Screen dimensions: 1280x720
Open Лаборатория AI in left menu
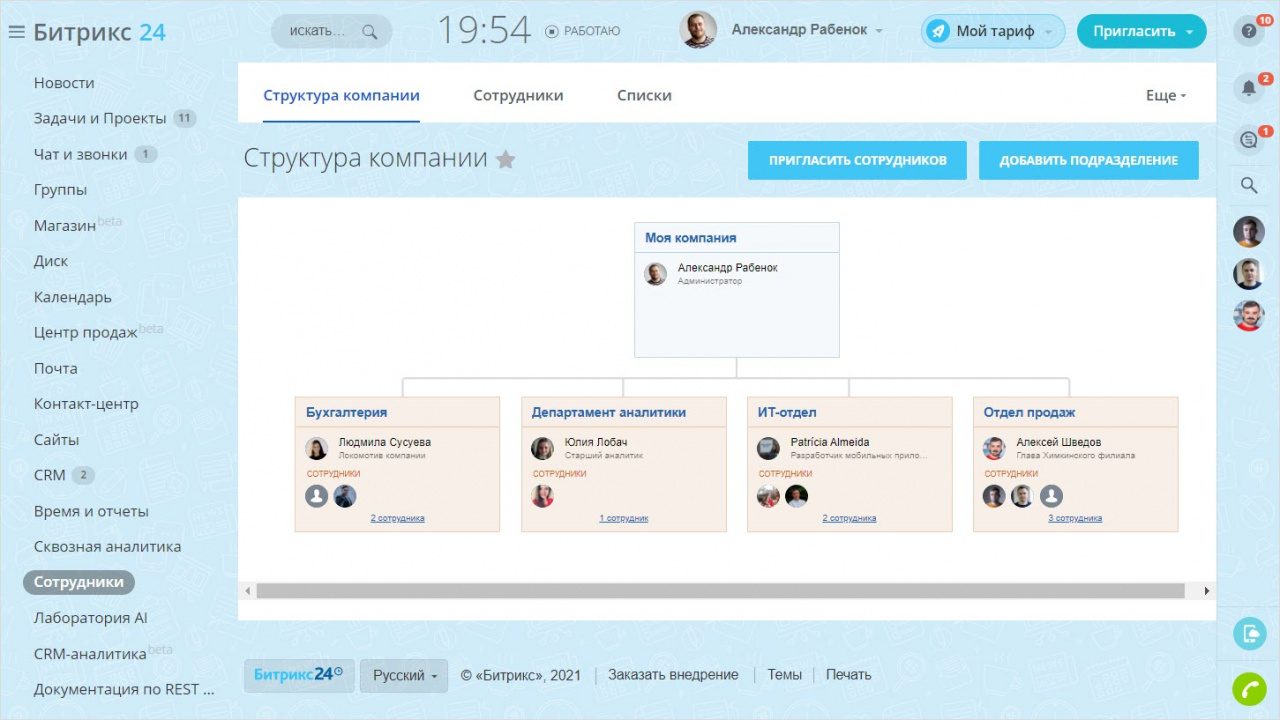[90, 618]
